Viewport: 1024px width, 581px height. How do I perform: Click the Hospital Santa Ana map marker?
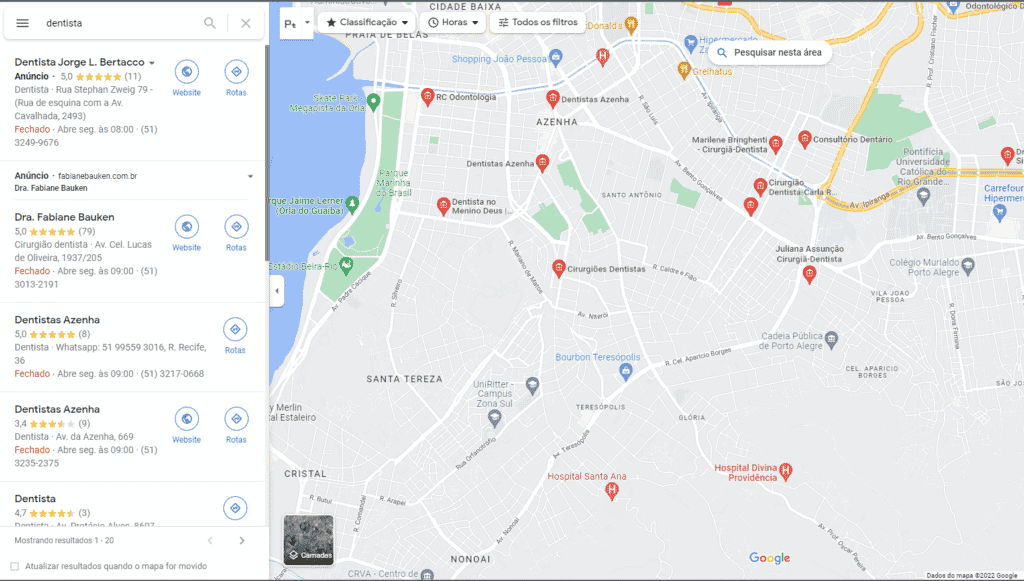click(x=611, y=491)
